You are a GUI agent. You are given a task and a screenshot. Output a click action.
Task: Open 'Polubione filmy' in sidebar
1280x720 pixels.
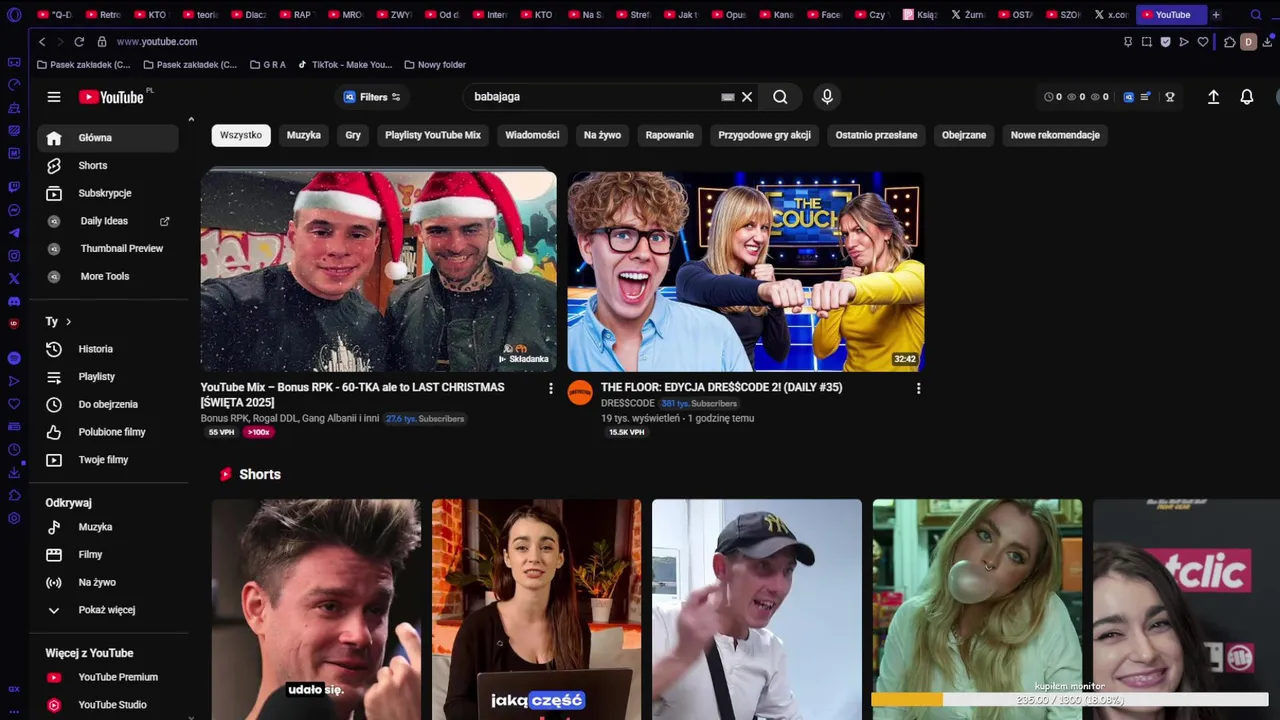(108, 432)
